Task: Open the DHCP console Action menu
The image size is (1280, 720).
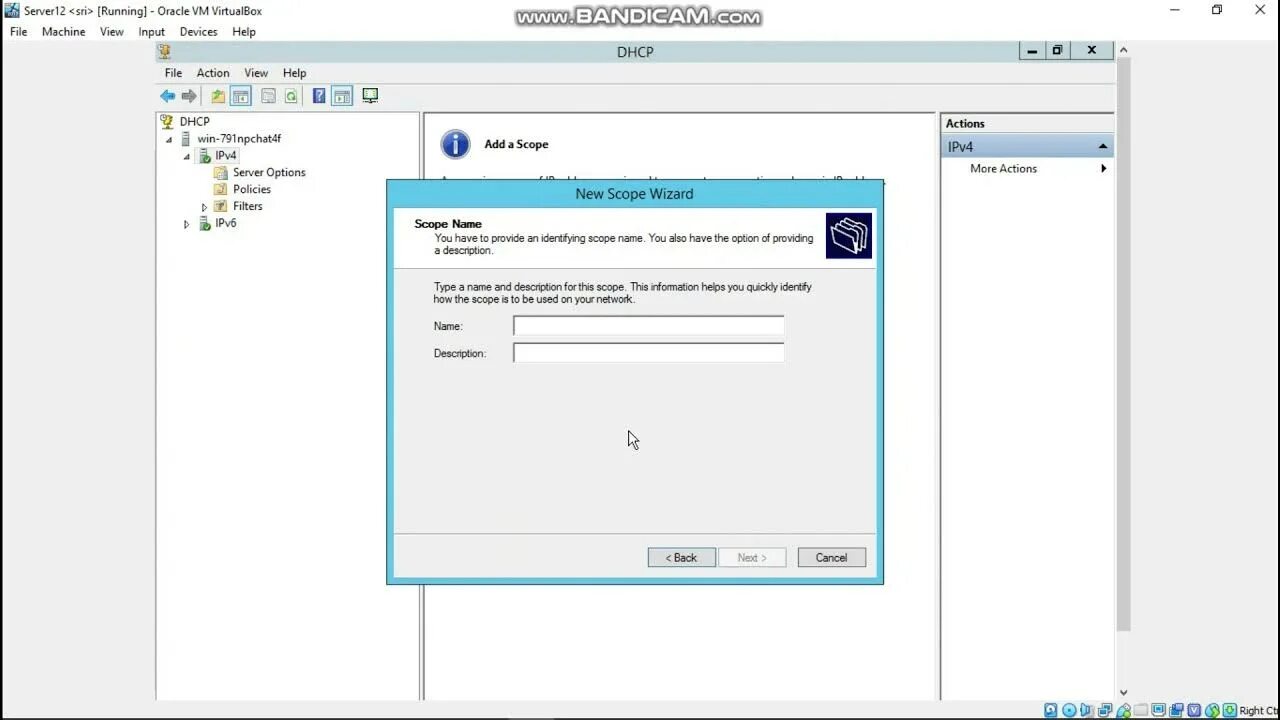Action: tap(213, 73)
